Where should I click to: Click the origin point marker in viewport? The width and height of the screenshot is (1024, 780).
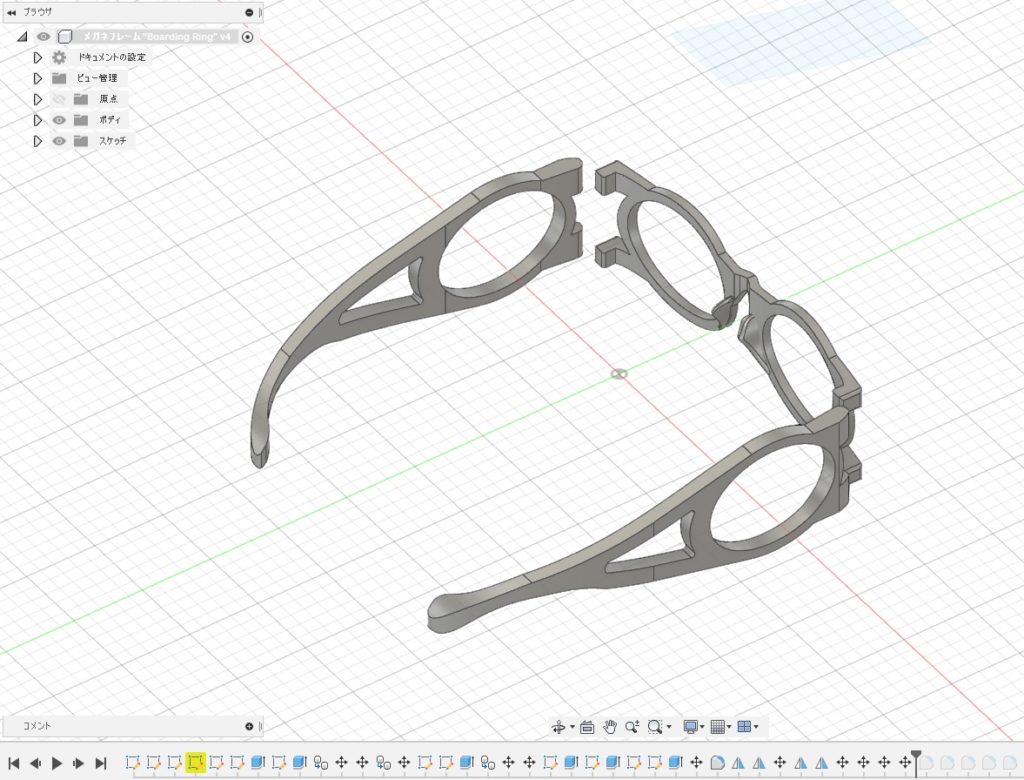pyautogui.click(x=619, y=374)
